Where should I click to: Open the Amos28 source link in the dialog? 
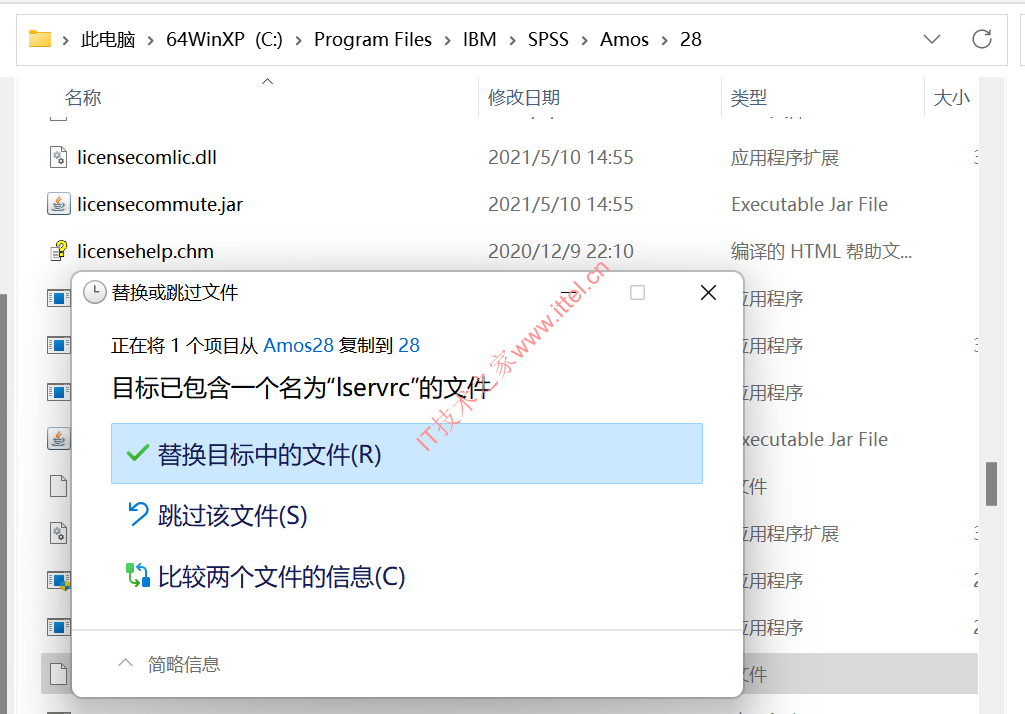[x=298, y=345]
